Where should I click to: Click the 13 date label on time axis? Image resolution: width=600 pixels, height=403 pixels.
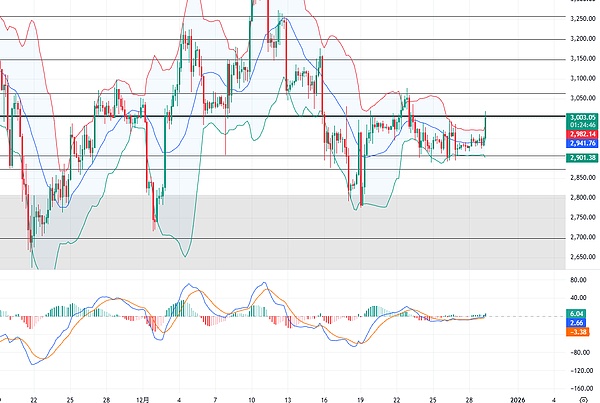[286, 396]
